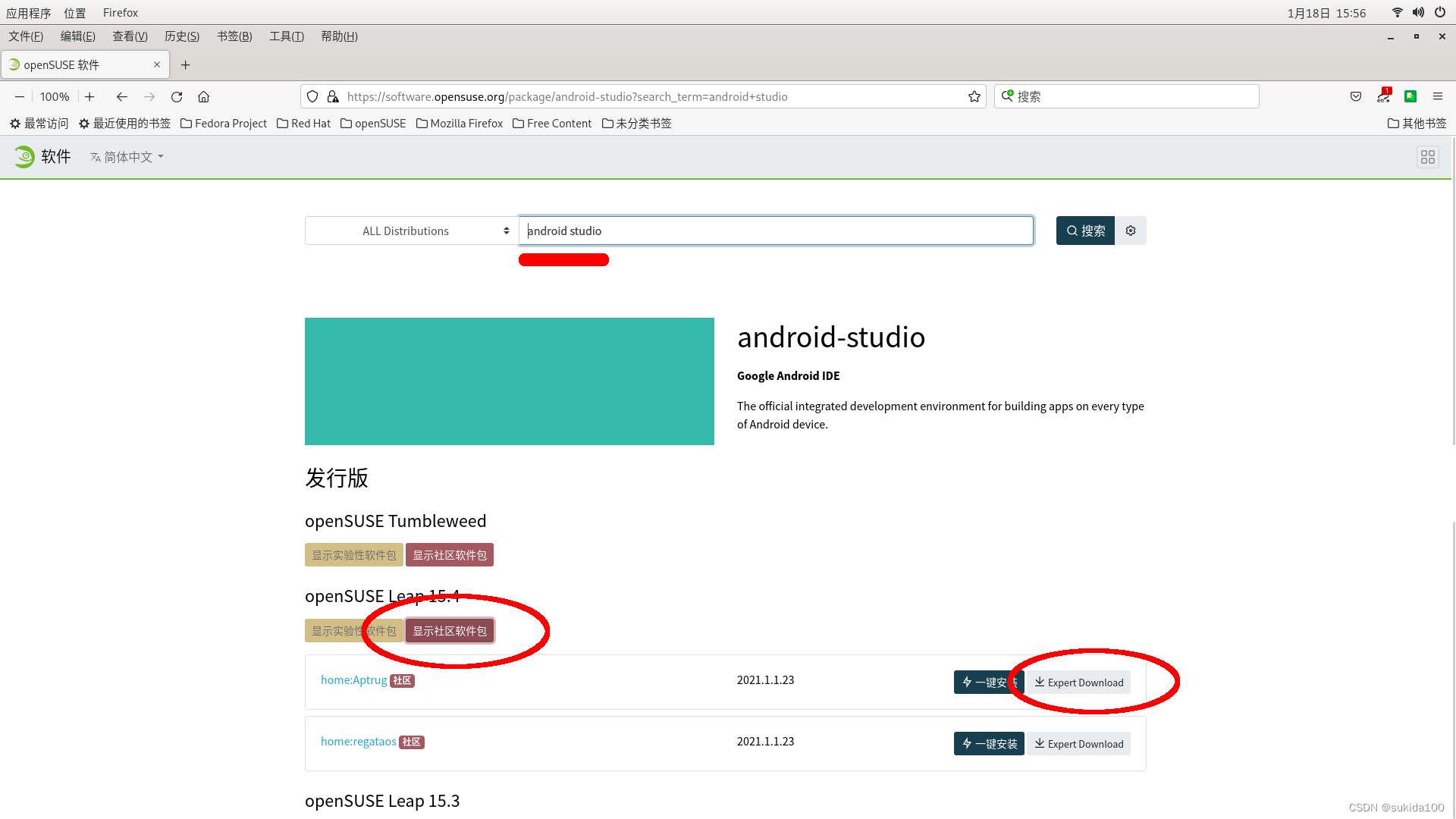Click 一键安装 for home:Aptrug

[x=989, y=682]
